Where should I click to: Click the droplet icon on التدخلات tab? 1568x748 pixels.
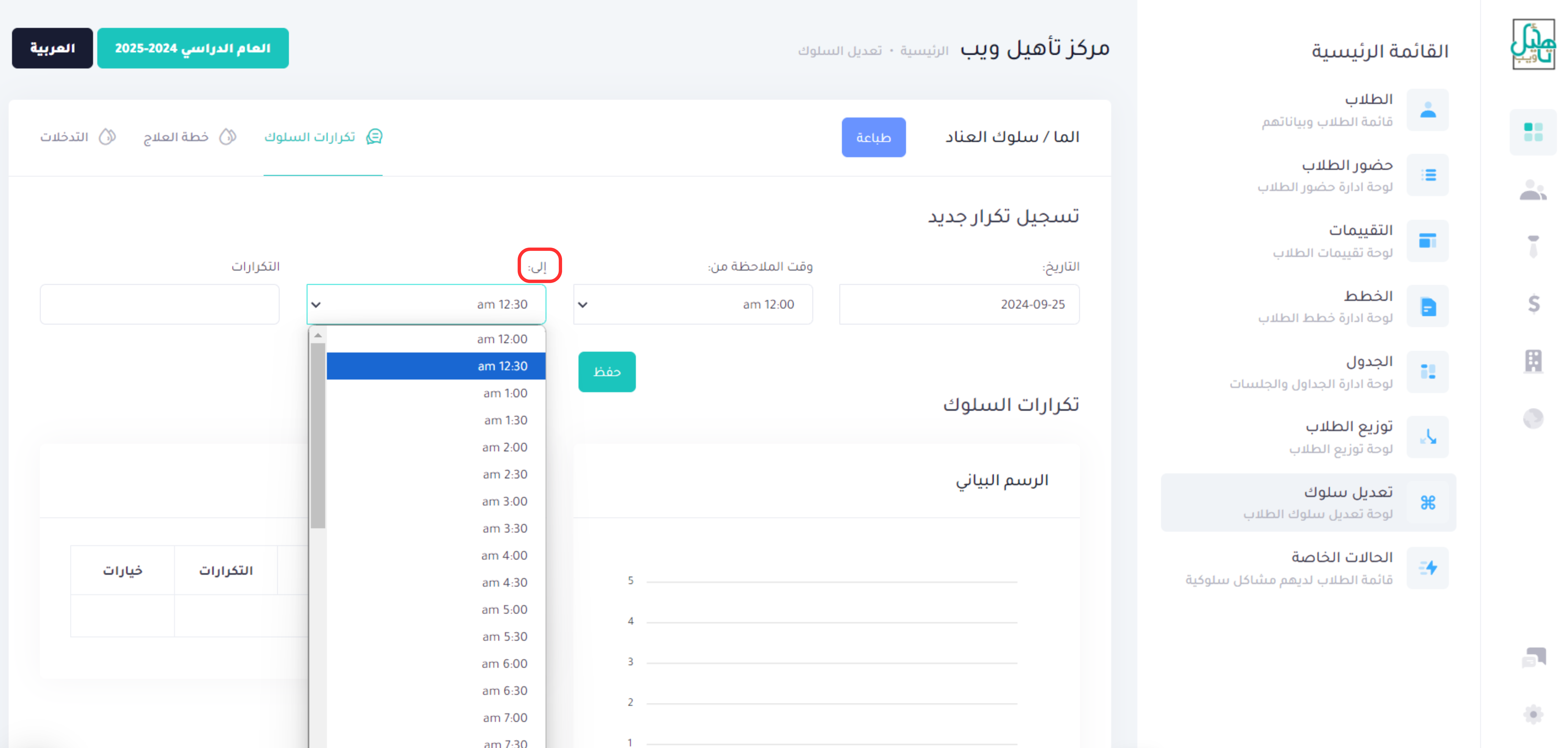[x=107, y=137]
